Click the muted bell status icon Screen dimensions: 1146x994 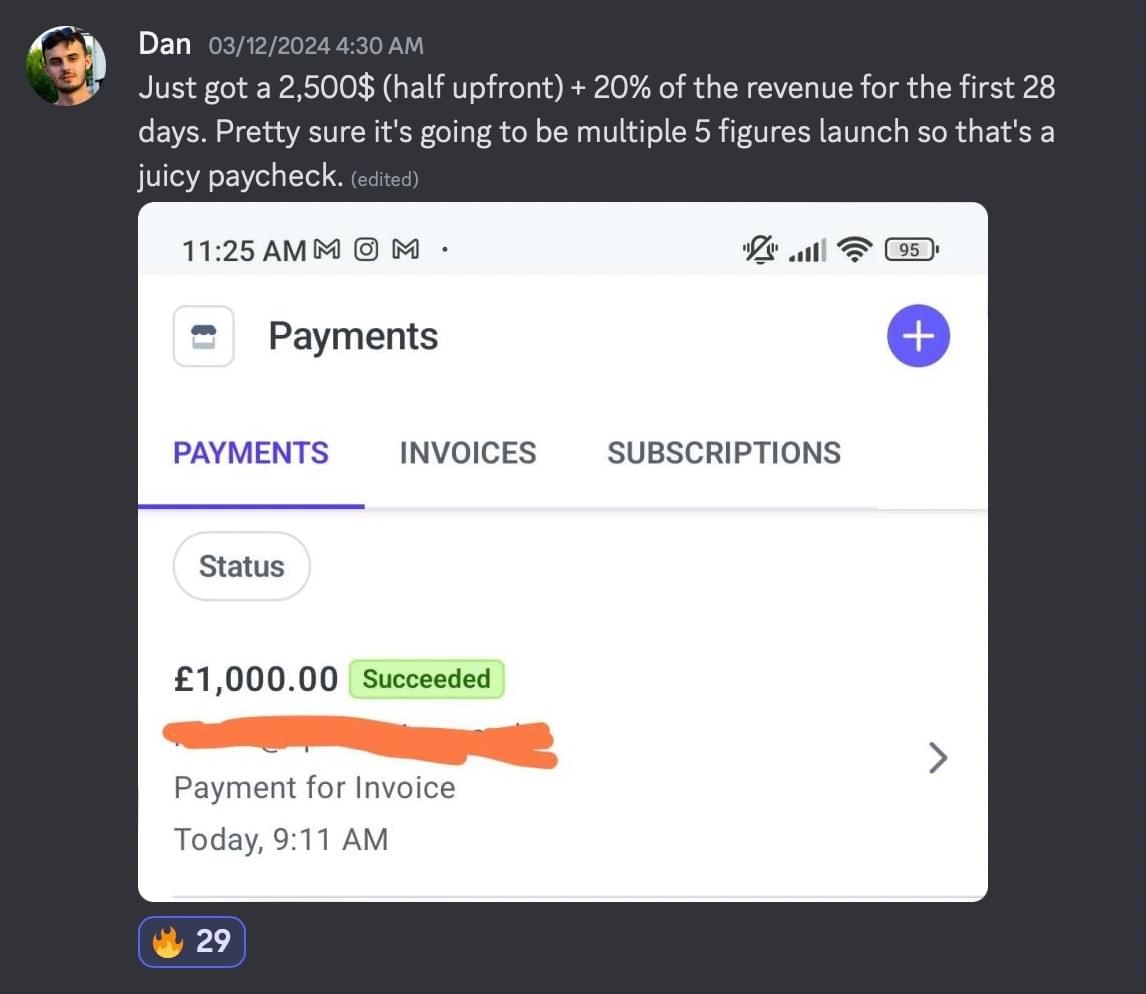759,249
